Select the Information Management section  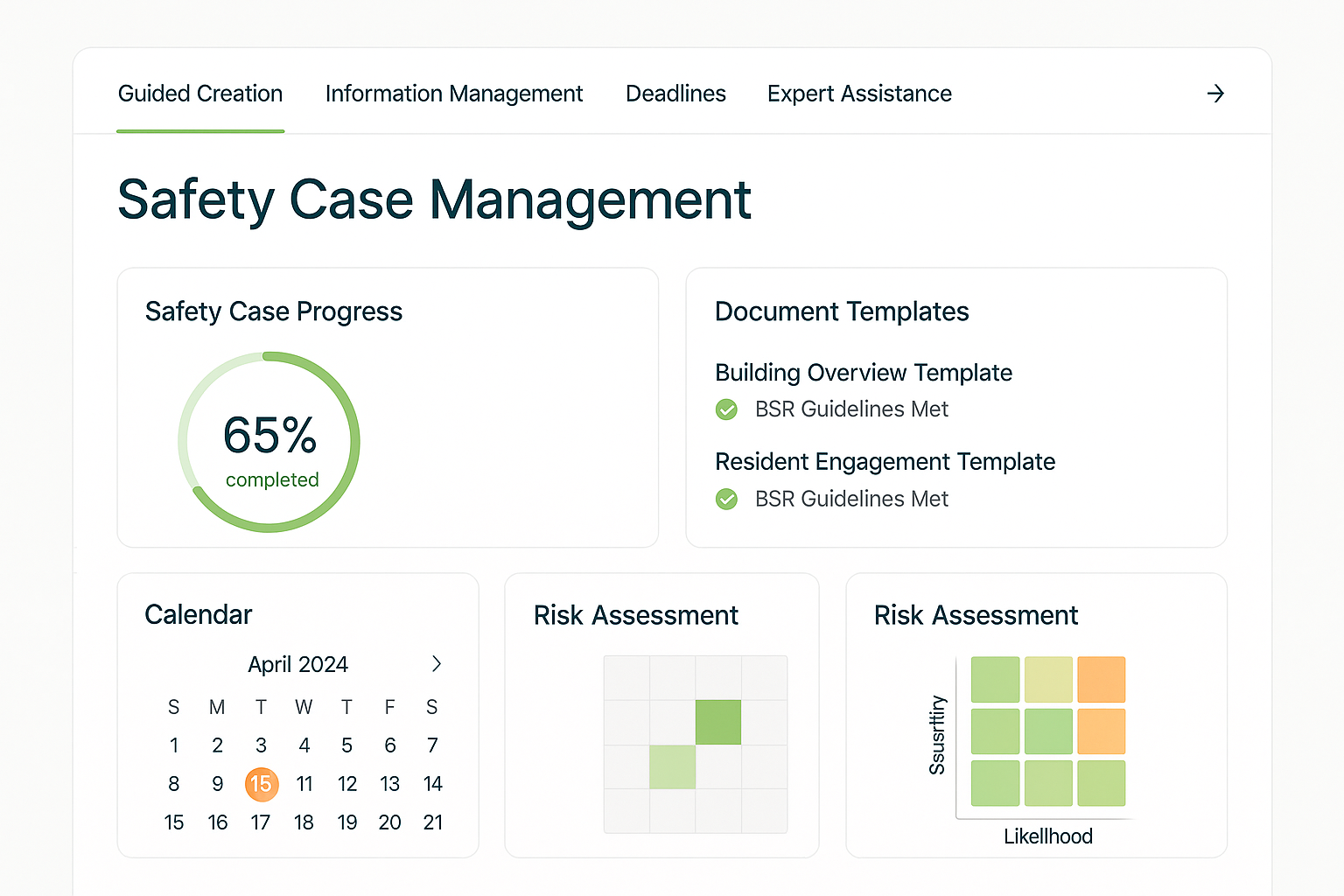454,94
